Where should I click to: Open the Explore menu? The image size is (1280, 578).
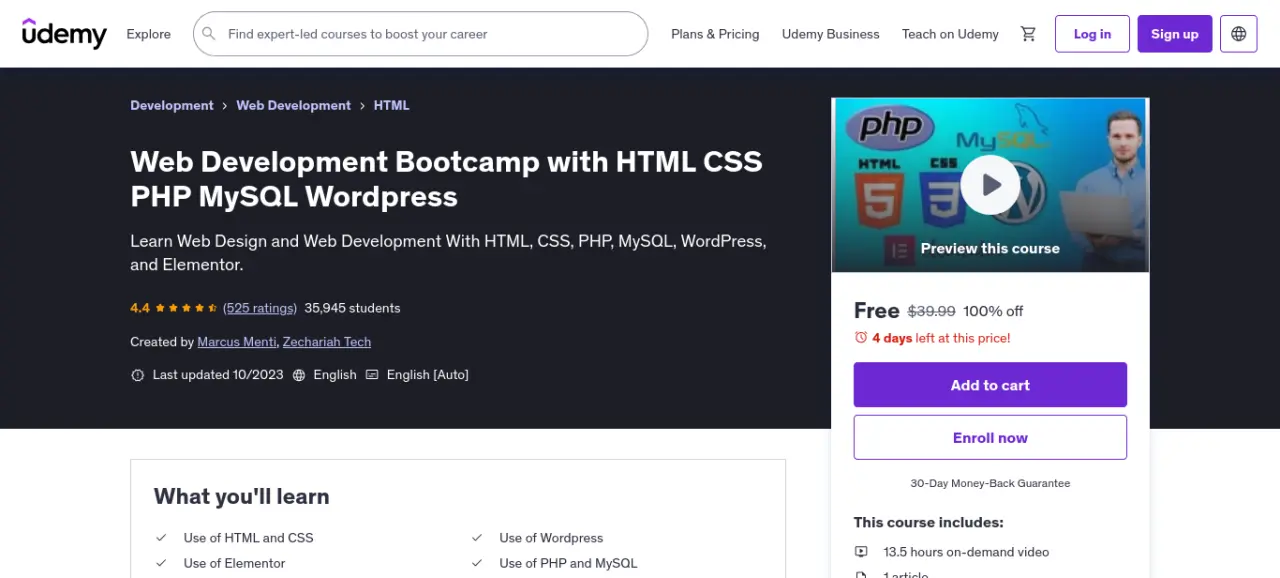click(148, 34)
